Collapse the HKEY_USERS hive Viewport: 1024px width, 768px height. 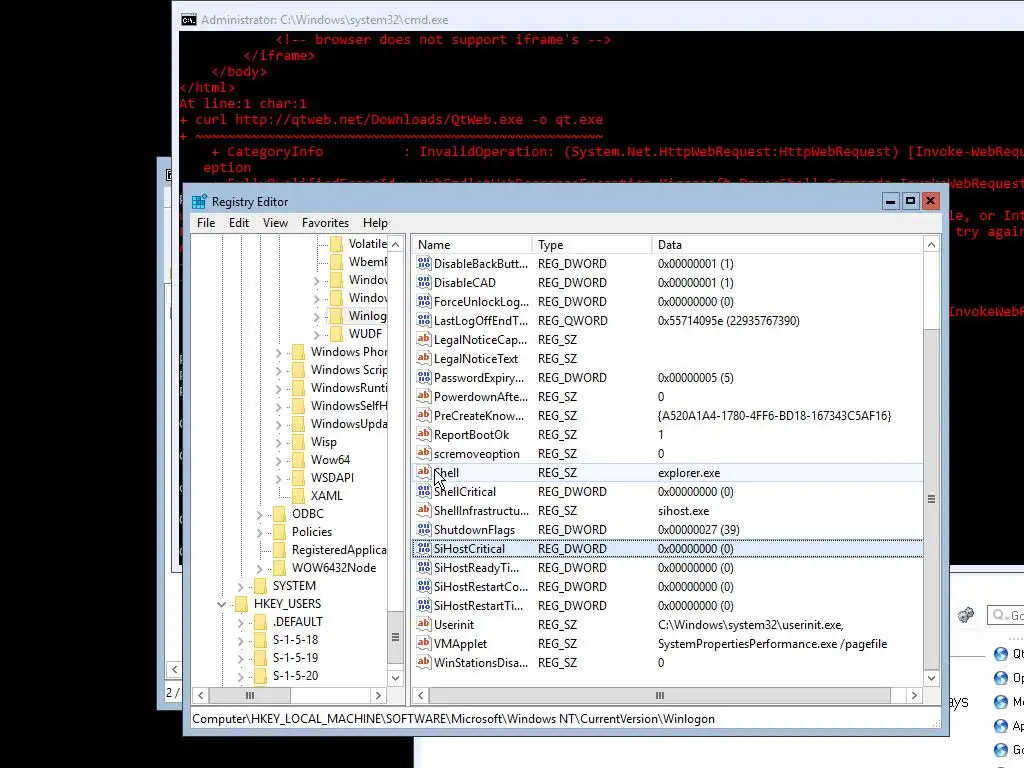click(x=221, y=604)
